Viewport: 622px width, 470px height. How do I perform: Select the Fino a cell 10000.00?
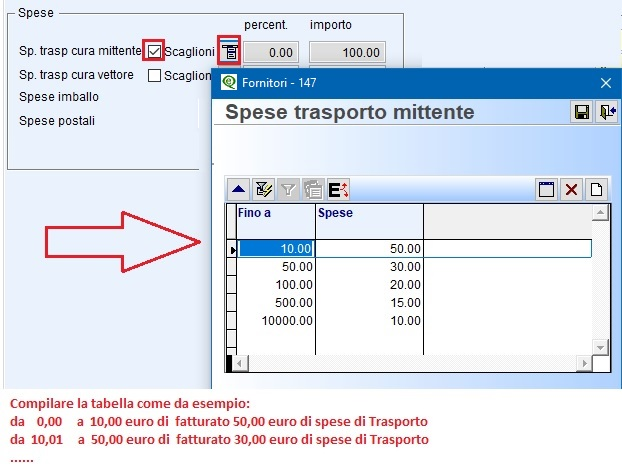[276, 320]
